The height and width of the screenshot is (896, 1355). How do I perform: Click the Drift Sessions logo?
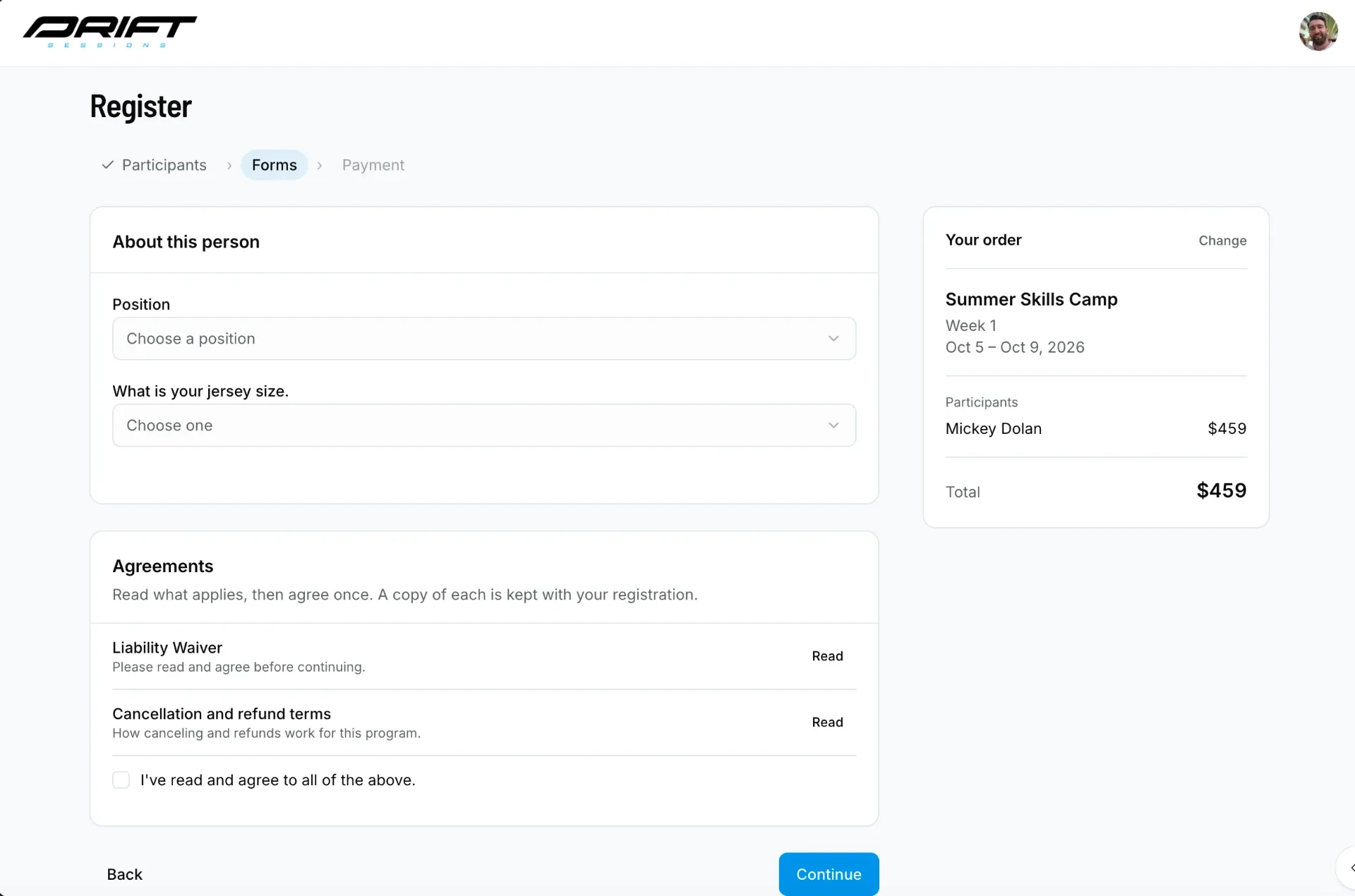109,32
